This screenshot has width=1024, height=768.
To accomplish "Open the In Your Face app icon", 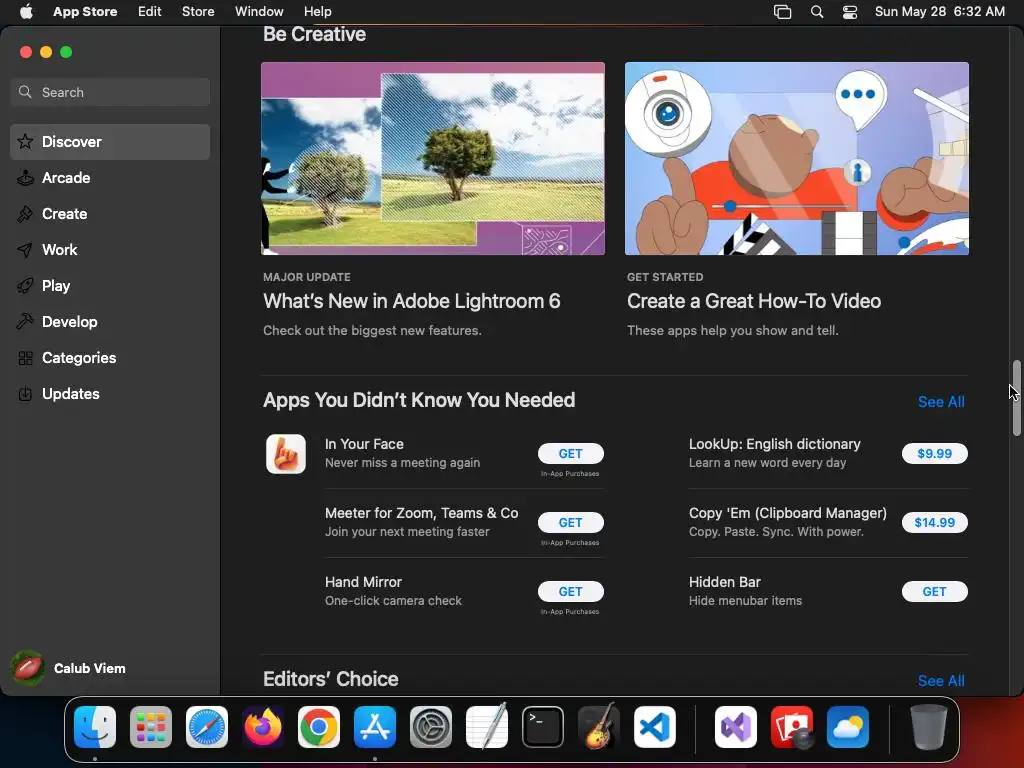I will click(x=286, y=454).
